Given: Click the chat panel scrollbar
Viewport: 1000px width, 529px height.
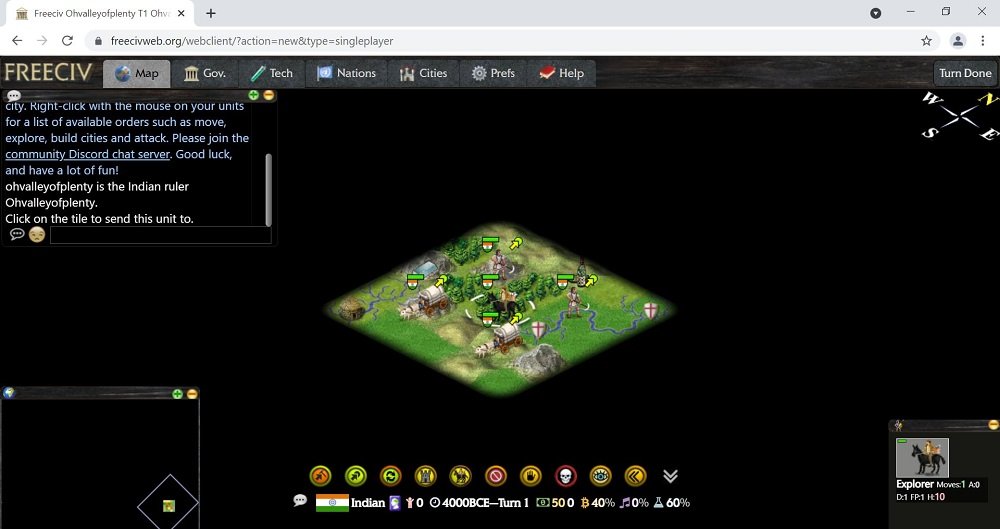Looking at the screenshot, I should pyautogui.click(x=268, y=190).
